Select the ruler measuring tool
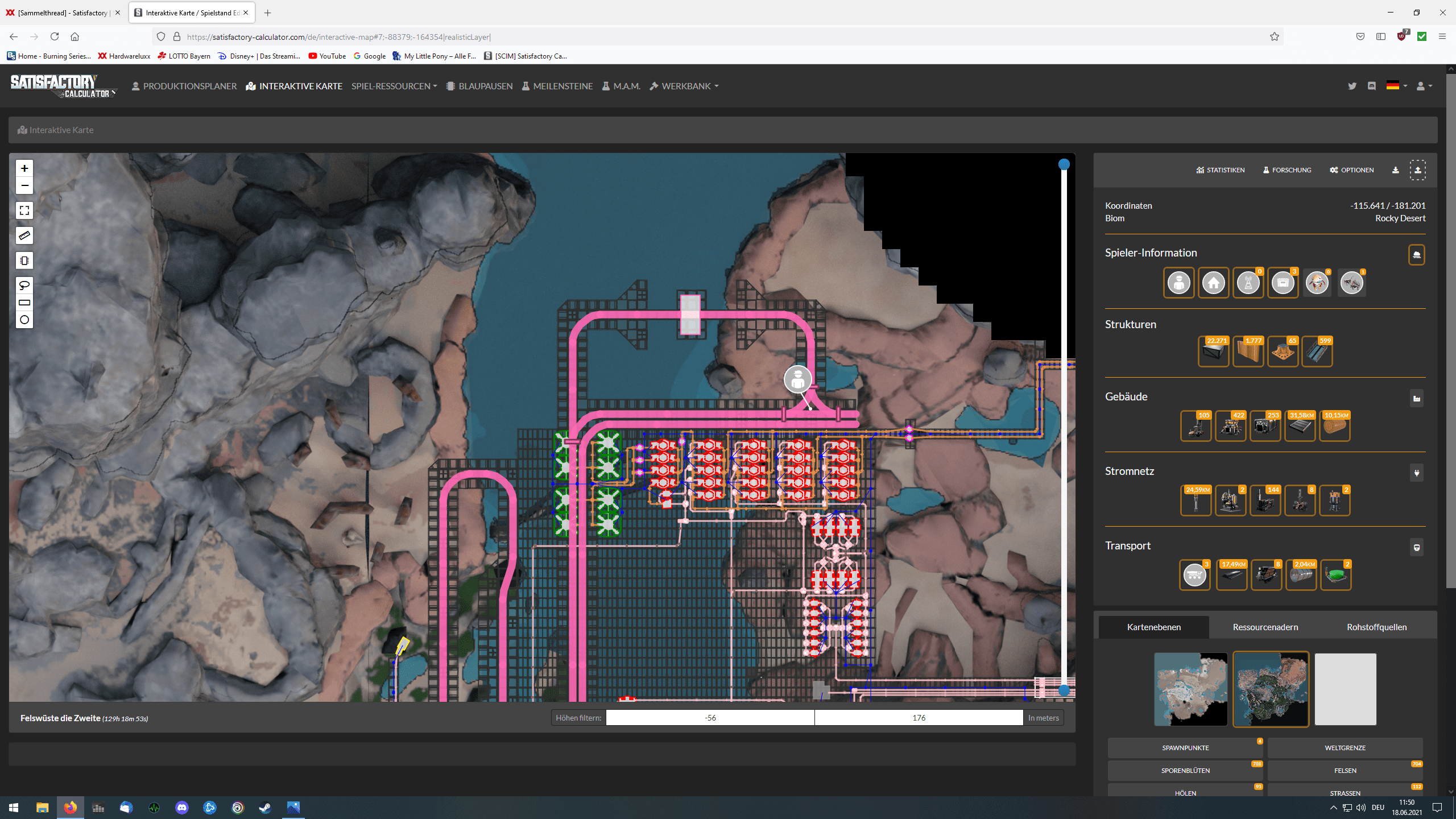The image size is (1456, 819). coord(24,235)
